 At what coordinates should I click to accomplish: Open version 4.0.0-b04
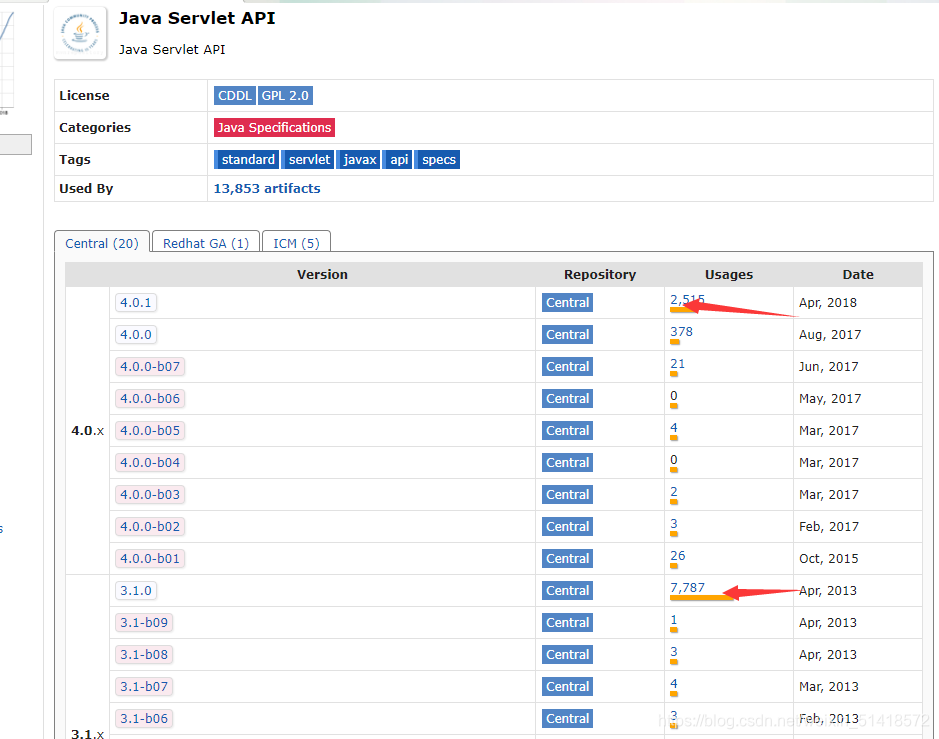150,463
